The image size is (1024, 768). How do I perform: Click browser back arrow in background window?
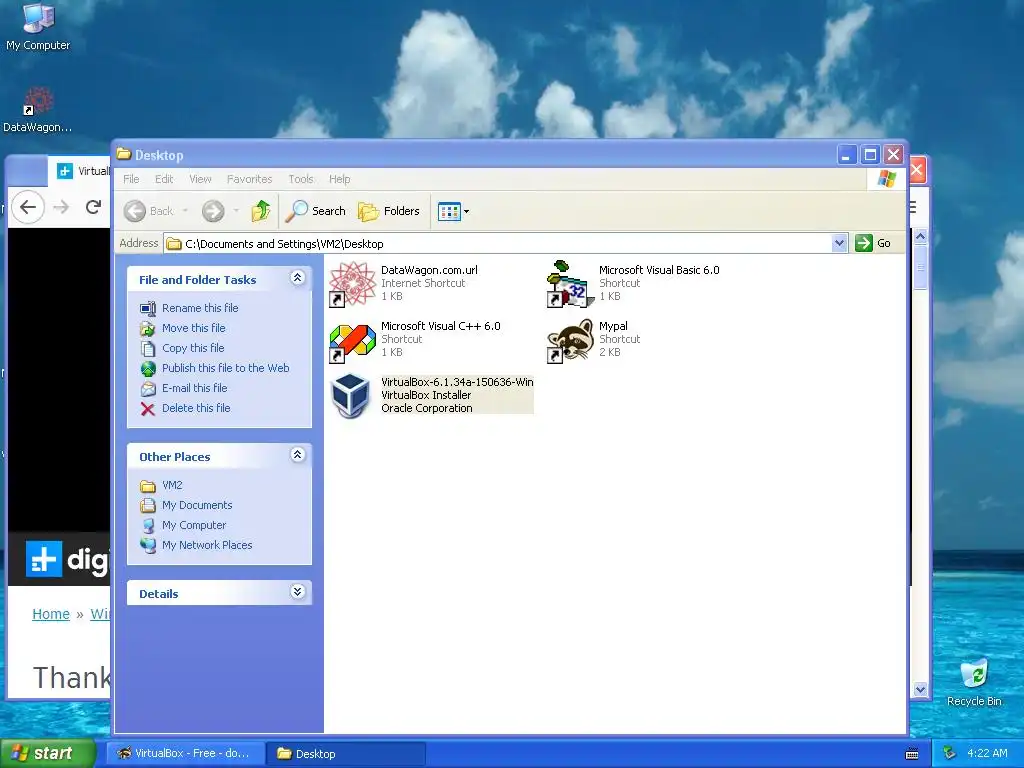pyautogui.click(x=27, y=208)
